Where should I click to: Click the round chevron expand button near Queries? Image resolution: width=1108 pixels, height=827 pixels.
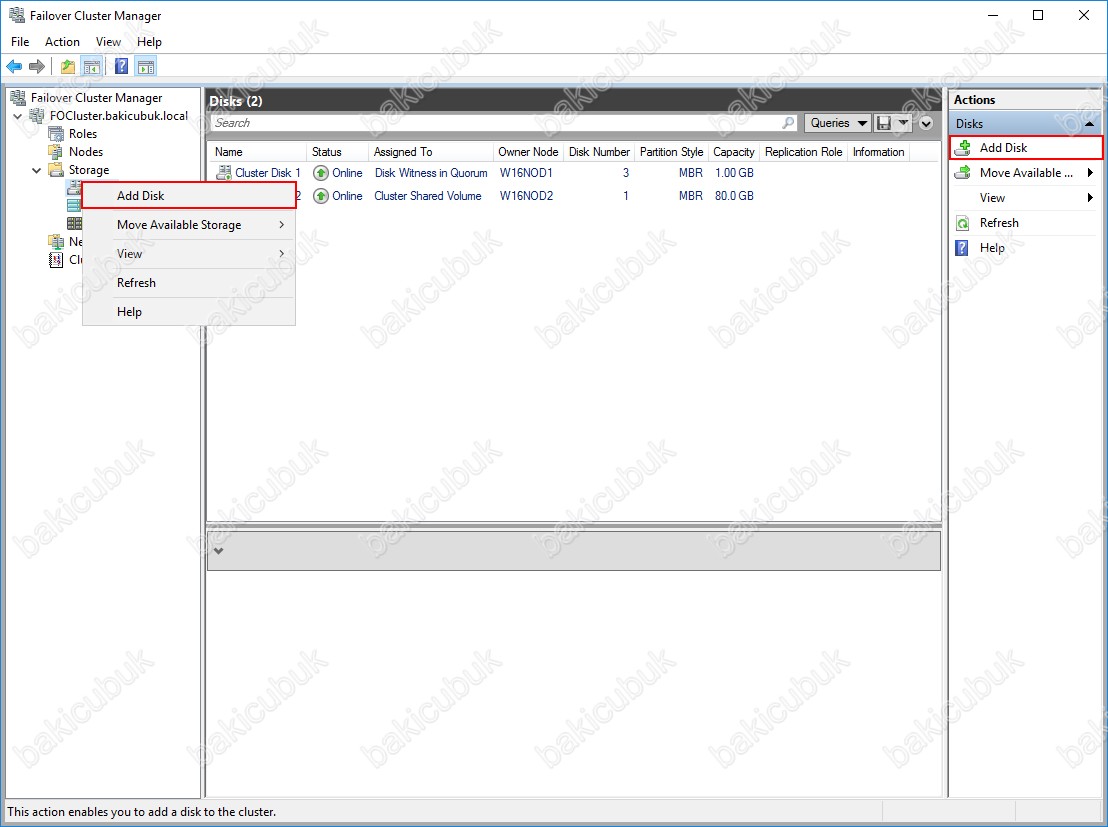click(926, 124)
